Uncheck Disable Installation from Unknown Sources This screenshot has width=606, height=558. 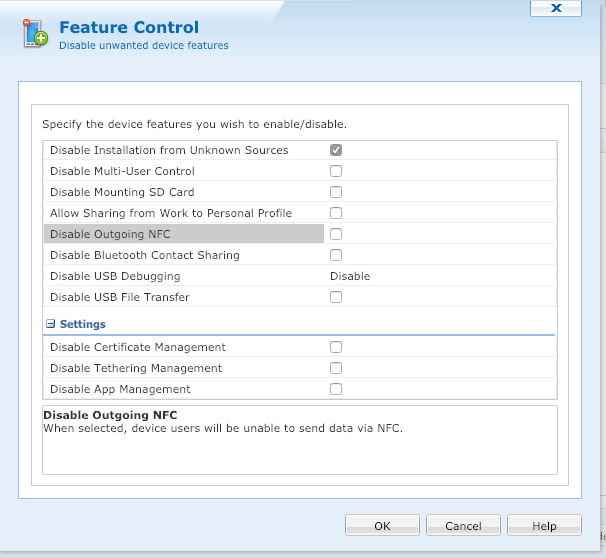(x=336, y=150)
